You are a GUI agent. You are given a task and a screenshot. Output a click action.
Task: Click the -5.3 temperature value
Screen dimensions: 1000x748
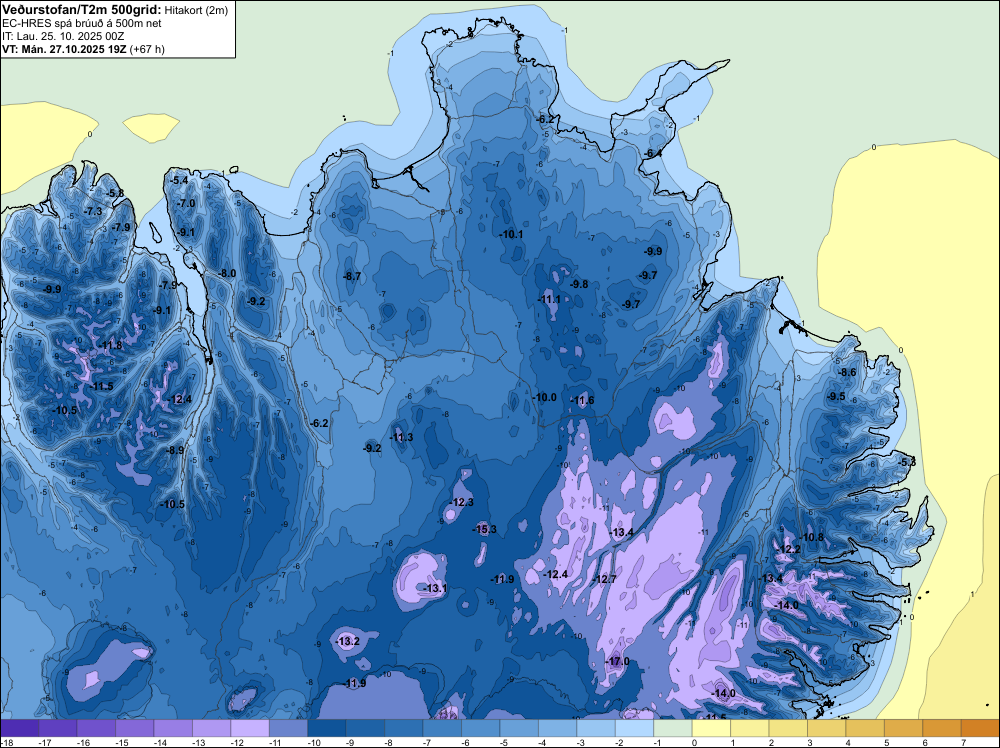point(908,462)
